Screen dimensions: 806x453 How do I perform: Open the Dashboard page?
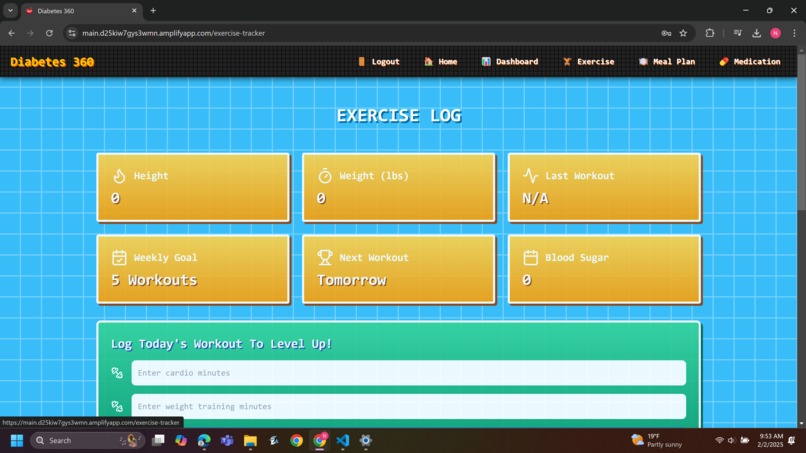(509, 62)
